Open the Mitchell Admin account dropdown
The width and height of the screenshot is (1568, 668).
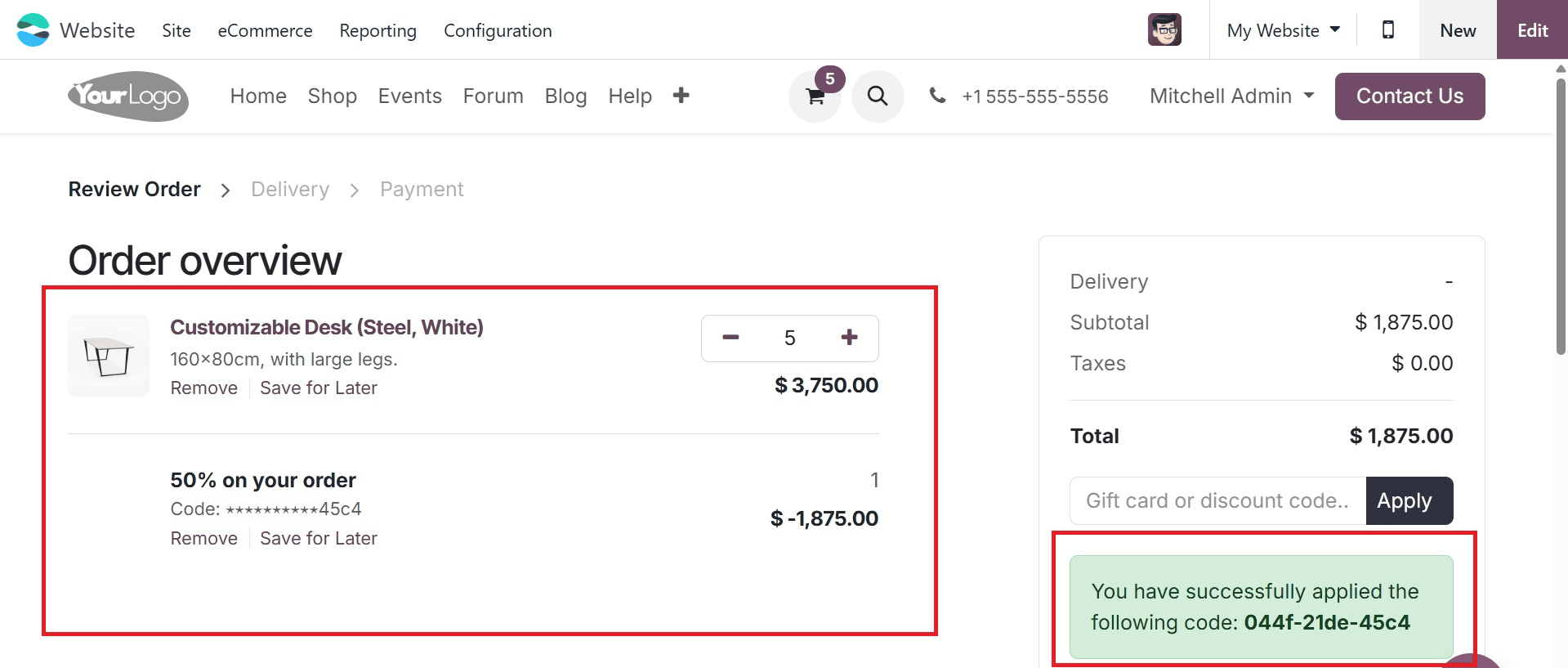click(1231, 96)
